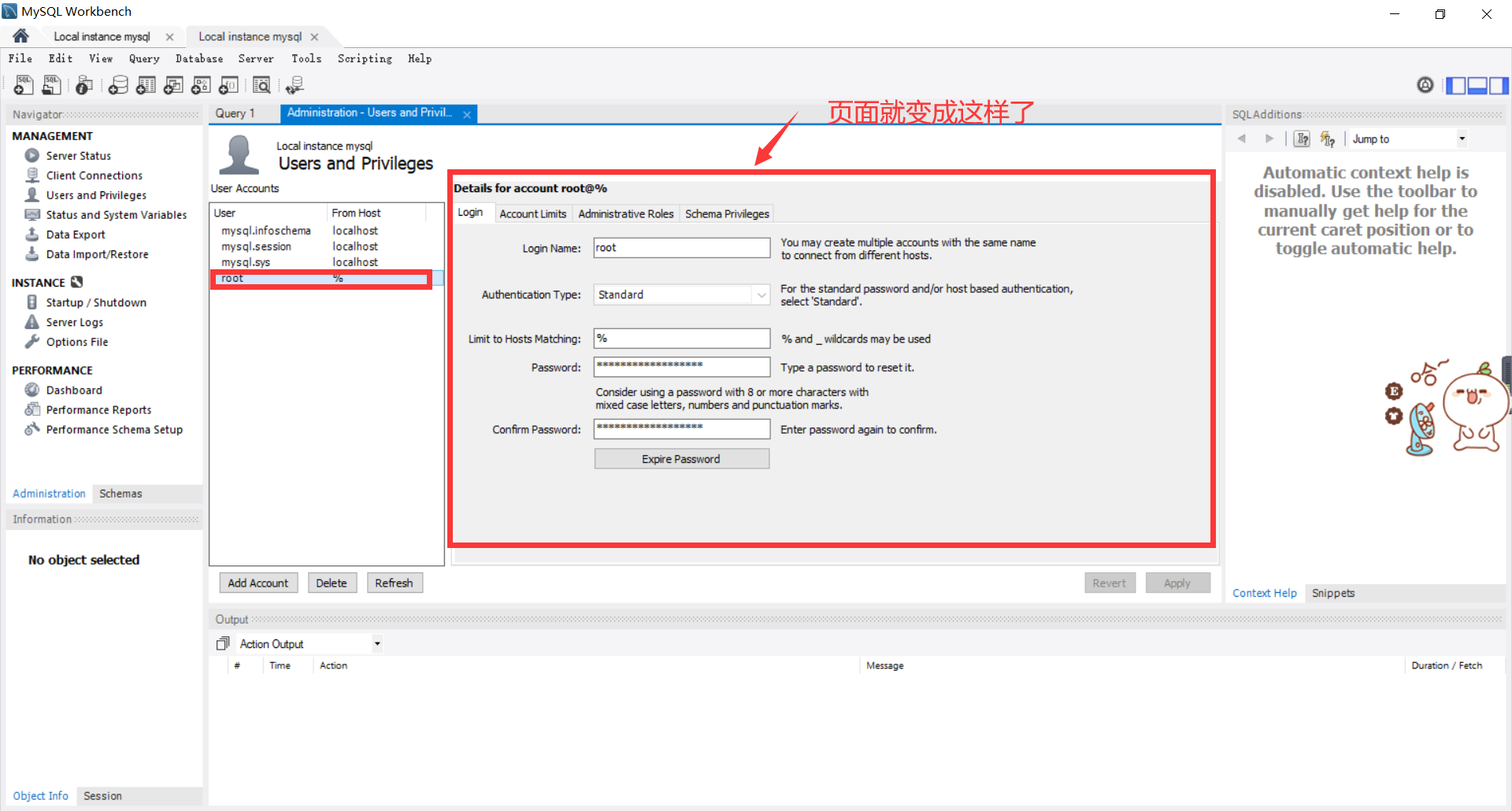
Task: Select the mysql.session user row
Action: [325, 246]
